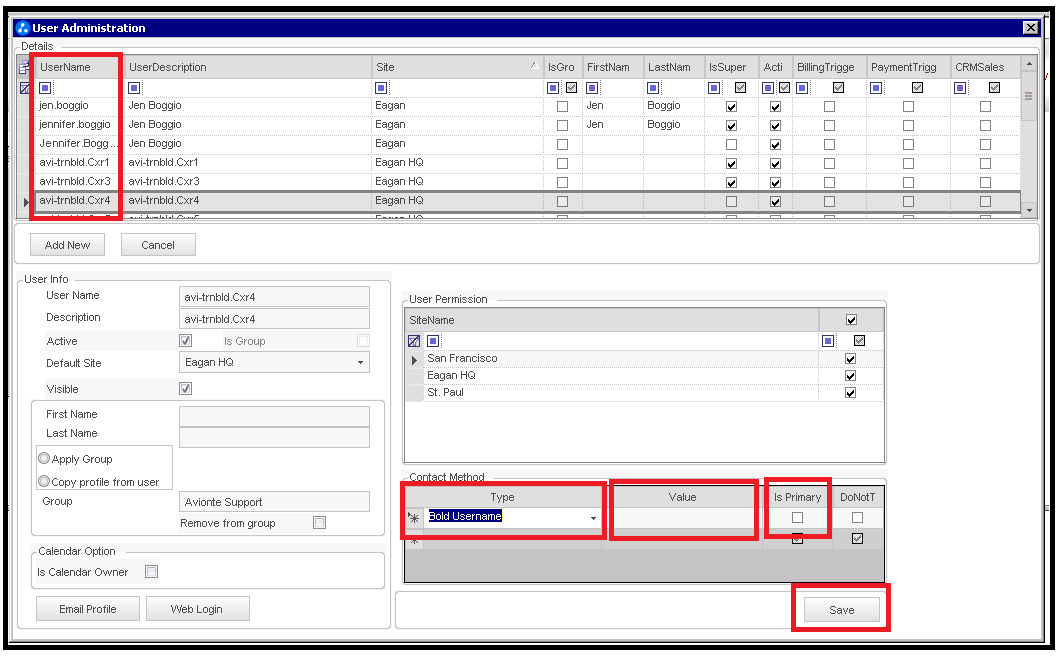Toggle the Active checkbox in User Info

click(x=186, y=341)
